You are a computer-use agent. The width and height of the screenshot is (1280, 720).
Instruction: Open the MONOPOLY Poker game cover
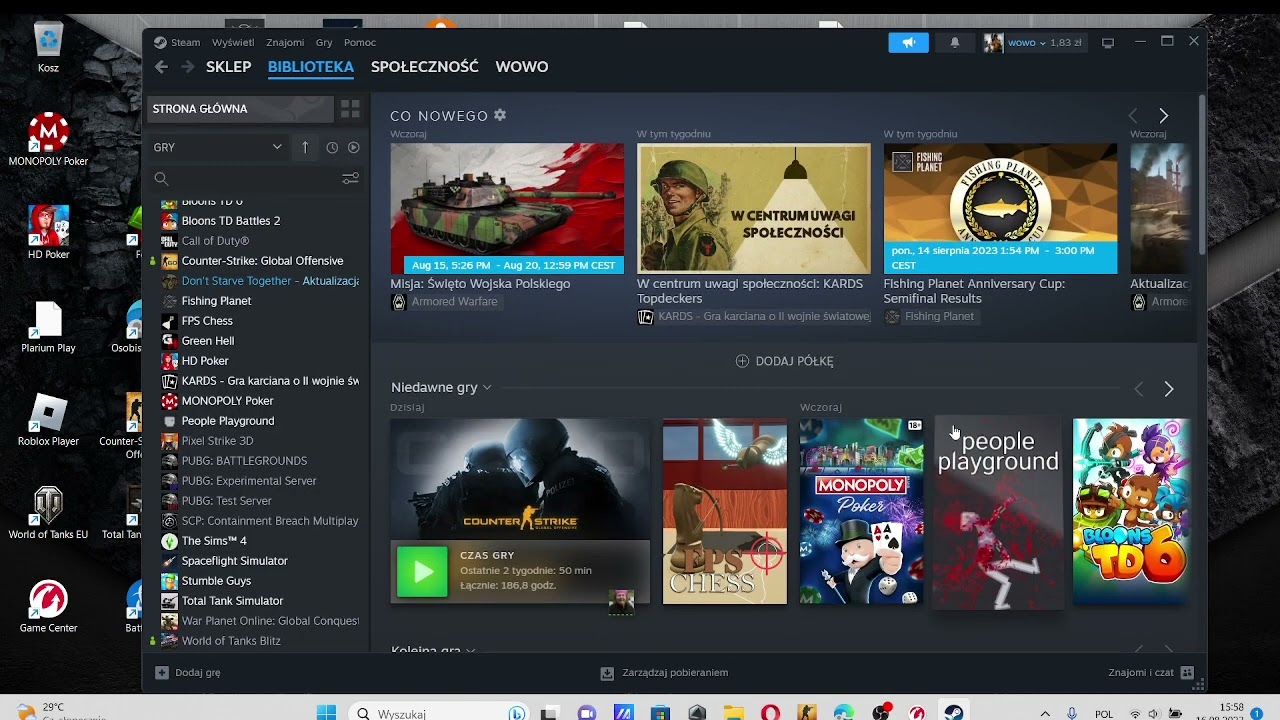[861, 512]
